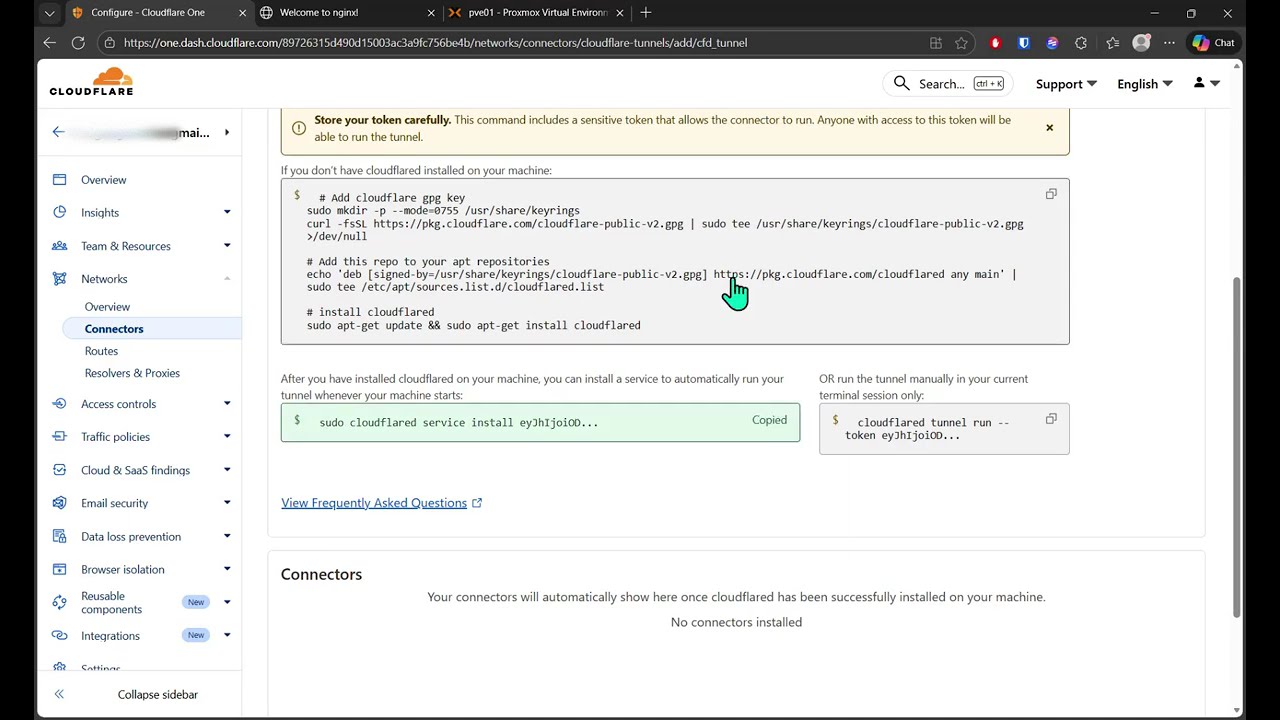
Task: Open the browser extensions puzzle icon
Action: tap(1081, 43)
